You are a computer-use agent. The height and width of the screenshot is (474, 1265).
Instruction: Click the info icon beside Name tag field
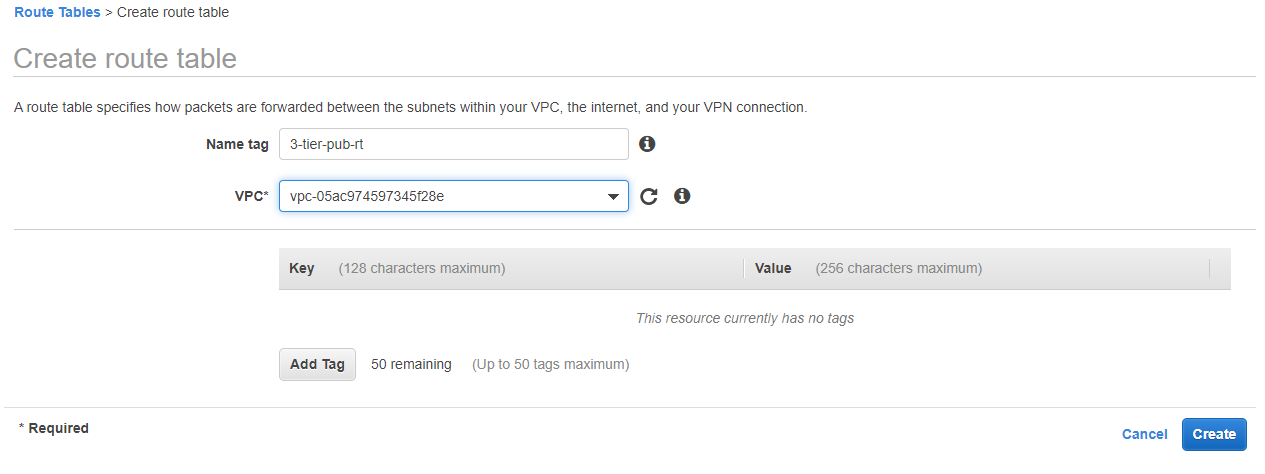click(x=647, y=144)
